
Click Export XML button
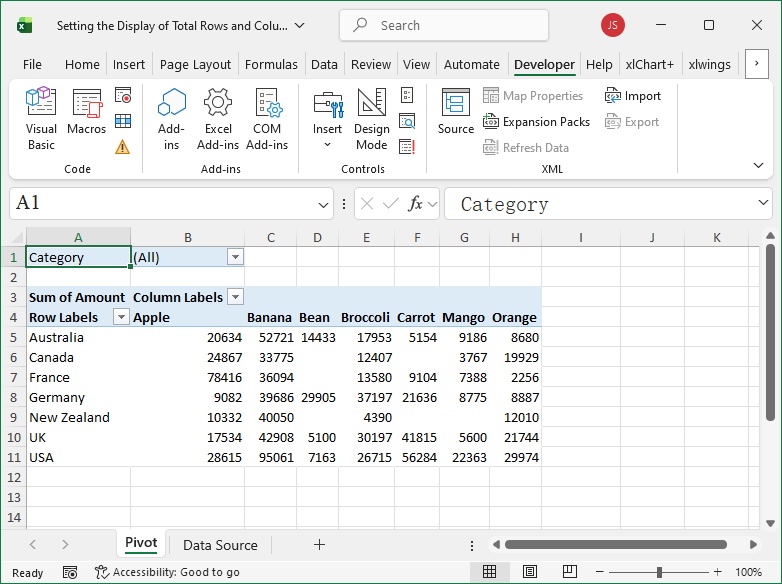pyautogui.click(x=631, y=122)
